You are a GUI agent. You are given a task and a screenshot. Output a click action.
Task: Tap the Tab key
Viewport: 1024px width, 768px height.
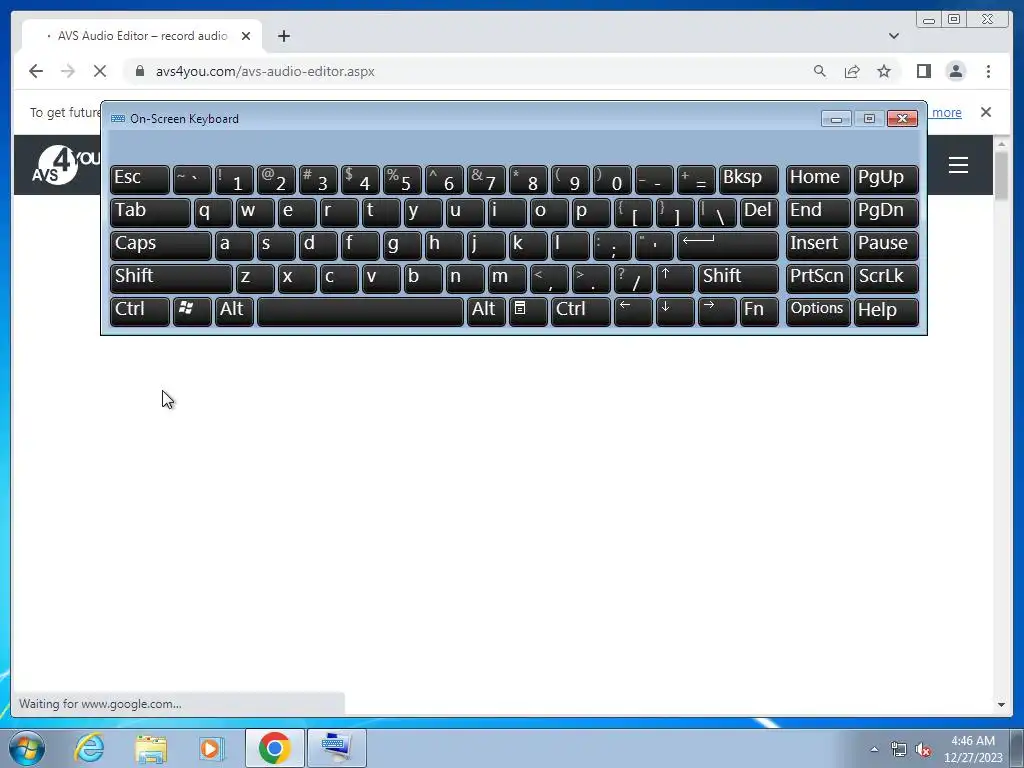(x=150, y=212)
